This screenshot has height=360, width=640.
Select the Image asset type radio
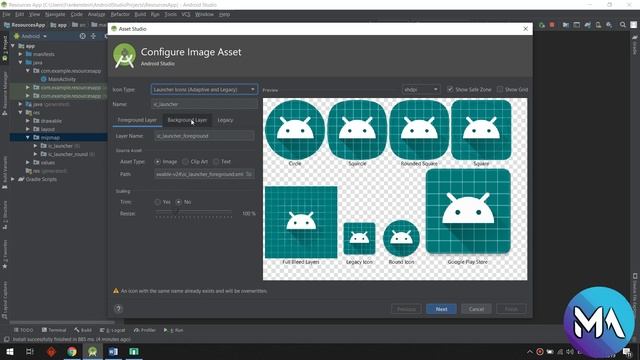pyautogui.click(x=158, y=162)
